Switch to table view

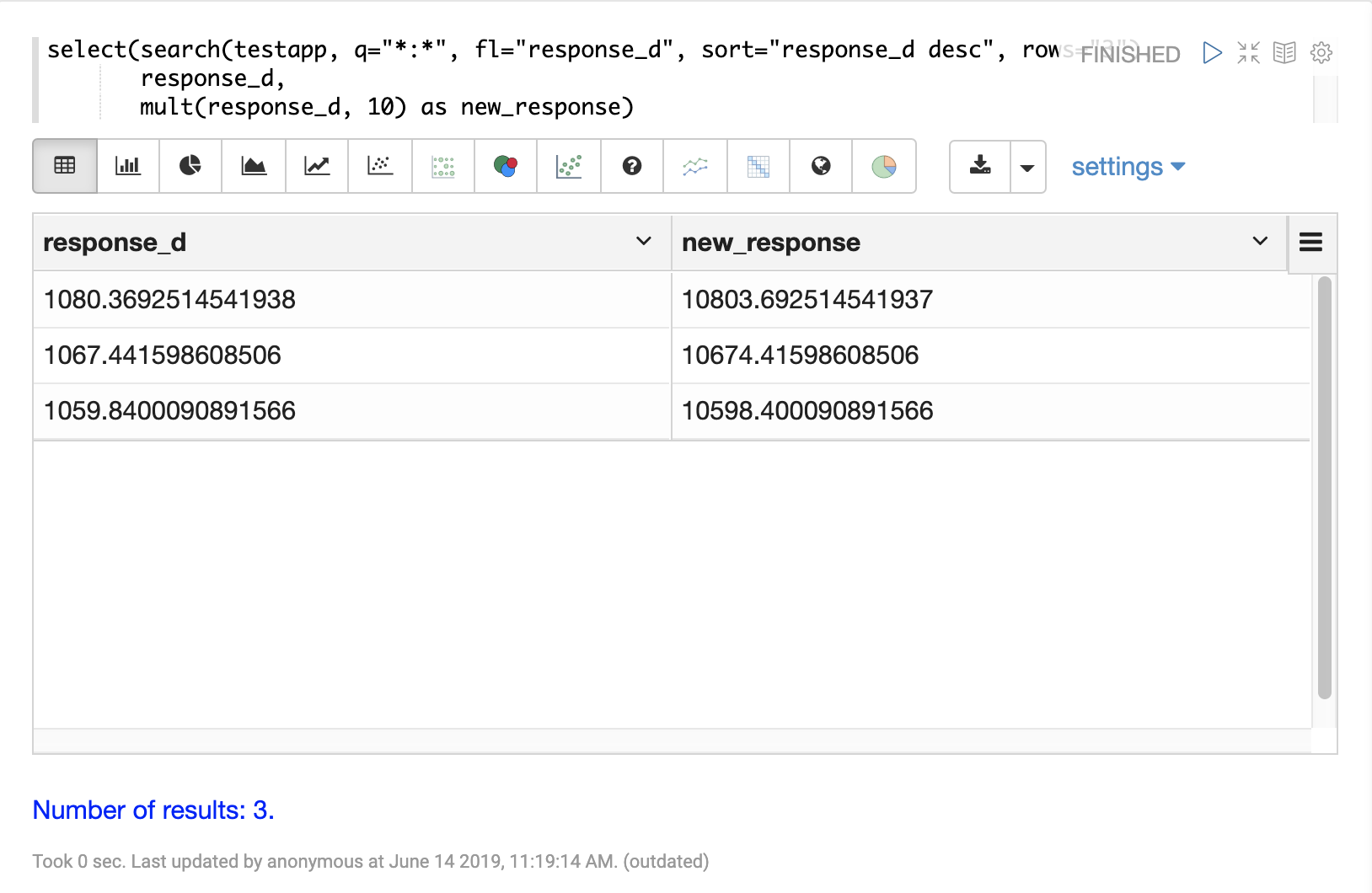click(65, 166)
